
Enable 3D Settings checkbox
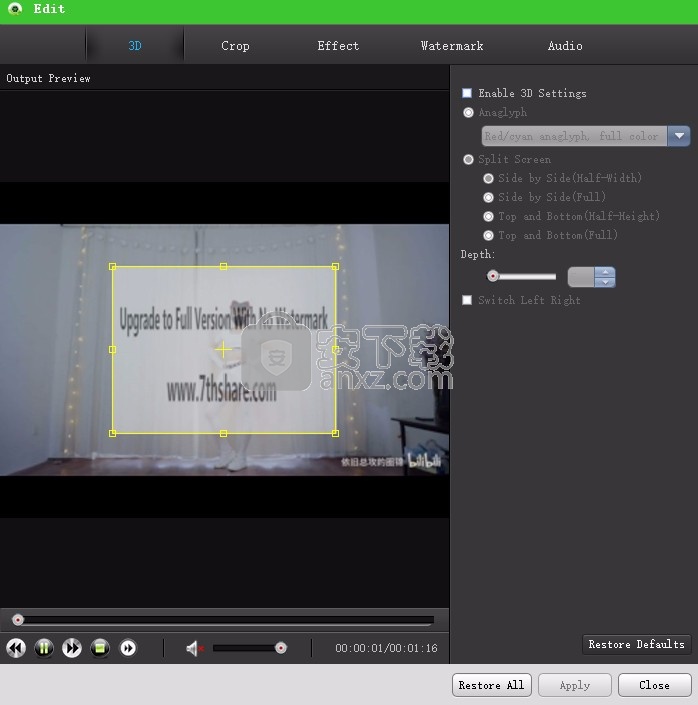(467, 93)
